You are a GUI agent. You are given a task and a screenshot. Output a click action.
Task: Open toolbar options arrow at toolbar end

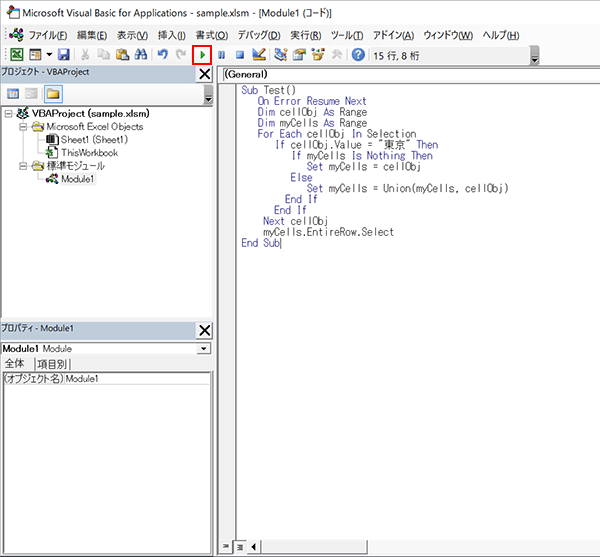pos(535,55)
